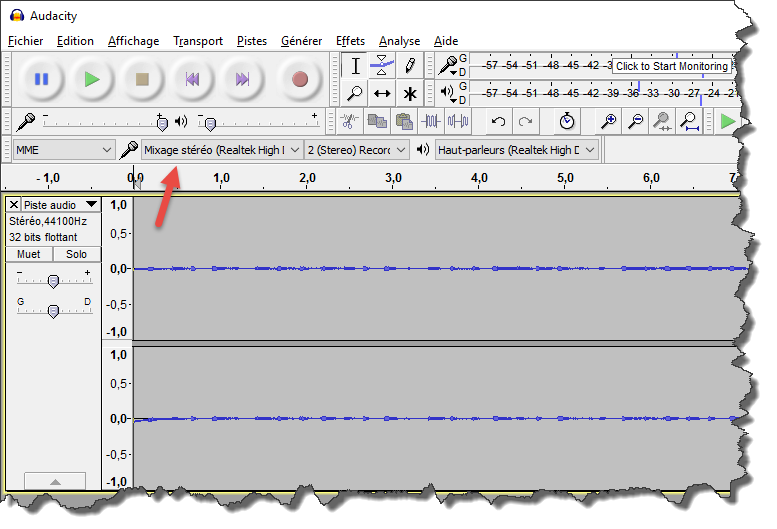Toggle the Solo button on track
The image size is (777, 529).
[77, 254]
